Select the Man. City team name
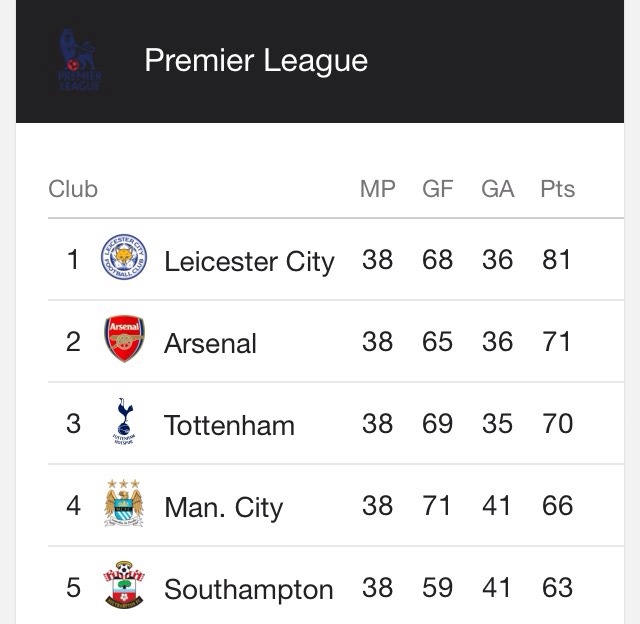640x624 pixels. tap(224, 508)
